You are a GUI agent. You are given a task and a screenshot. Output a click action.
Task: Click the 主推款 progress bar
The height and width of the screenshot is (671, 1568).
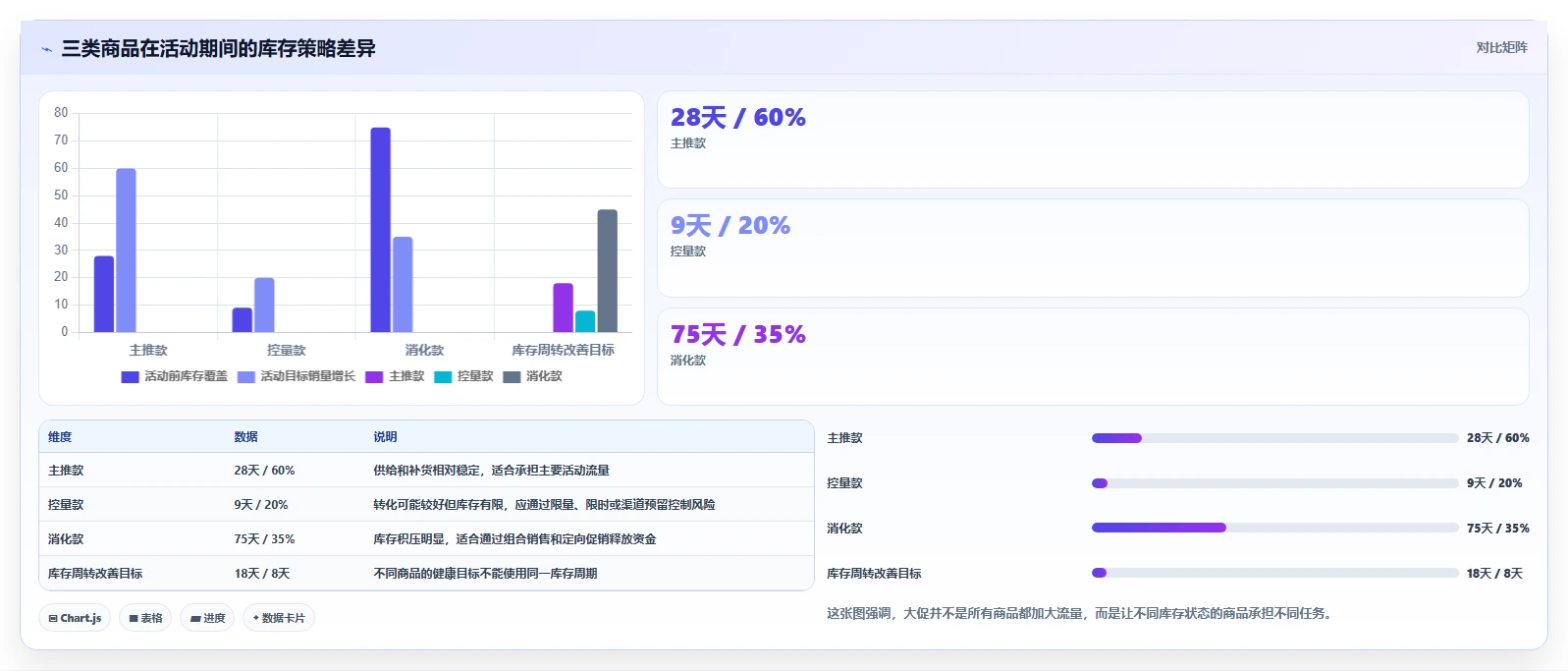pyautogui.click(x=1274, y=438)
